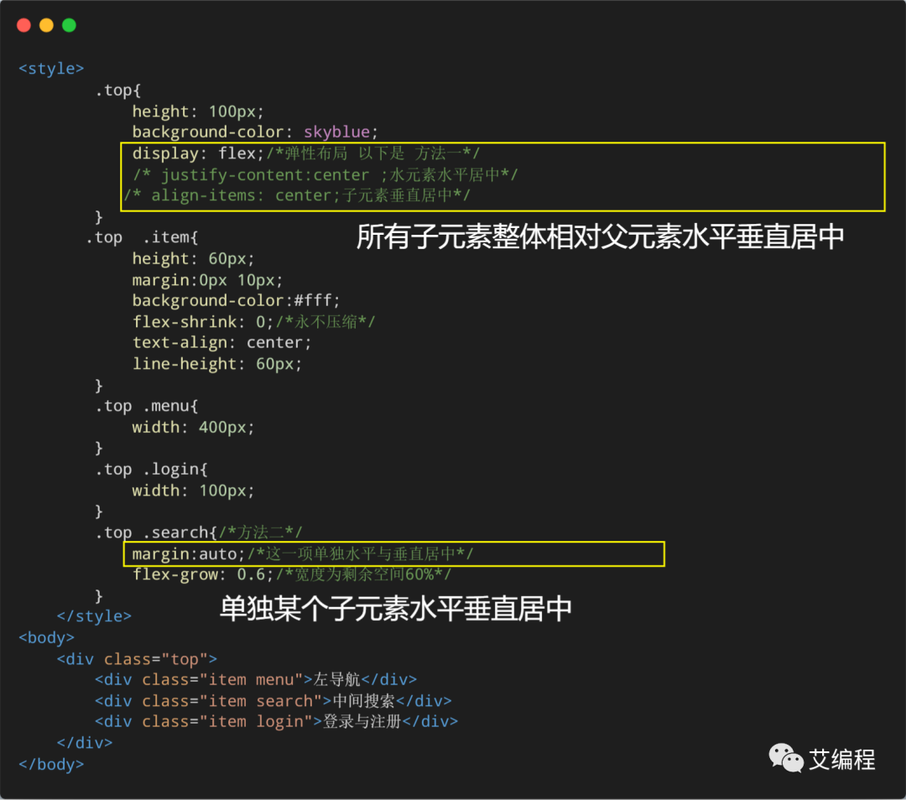Image resolution: width=906 pixels, height=800 pixels.
Task: Click the WeChat logo icon
Action: (786, 759)
